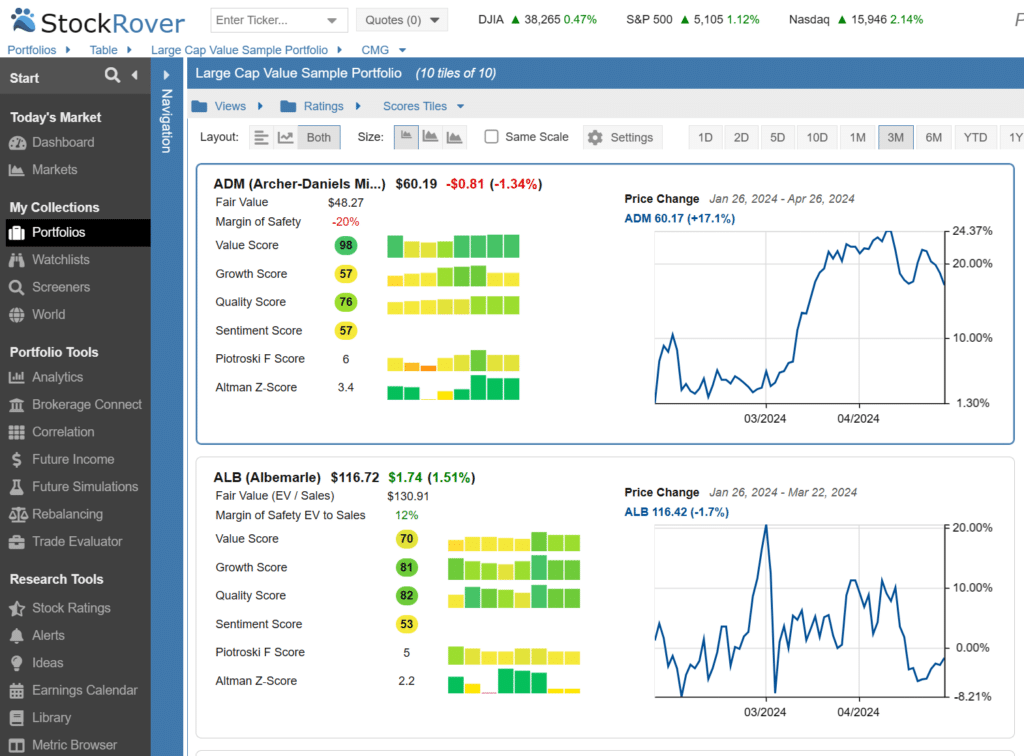
Task: Click the search magnifier icon in Start panel
Action: [x=113, y=76]
